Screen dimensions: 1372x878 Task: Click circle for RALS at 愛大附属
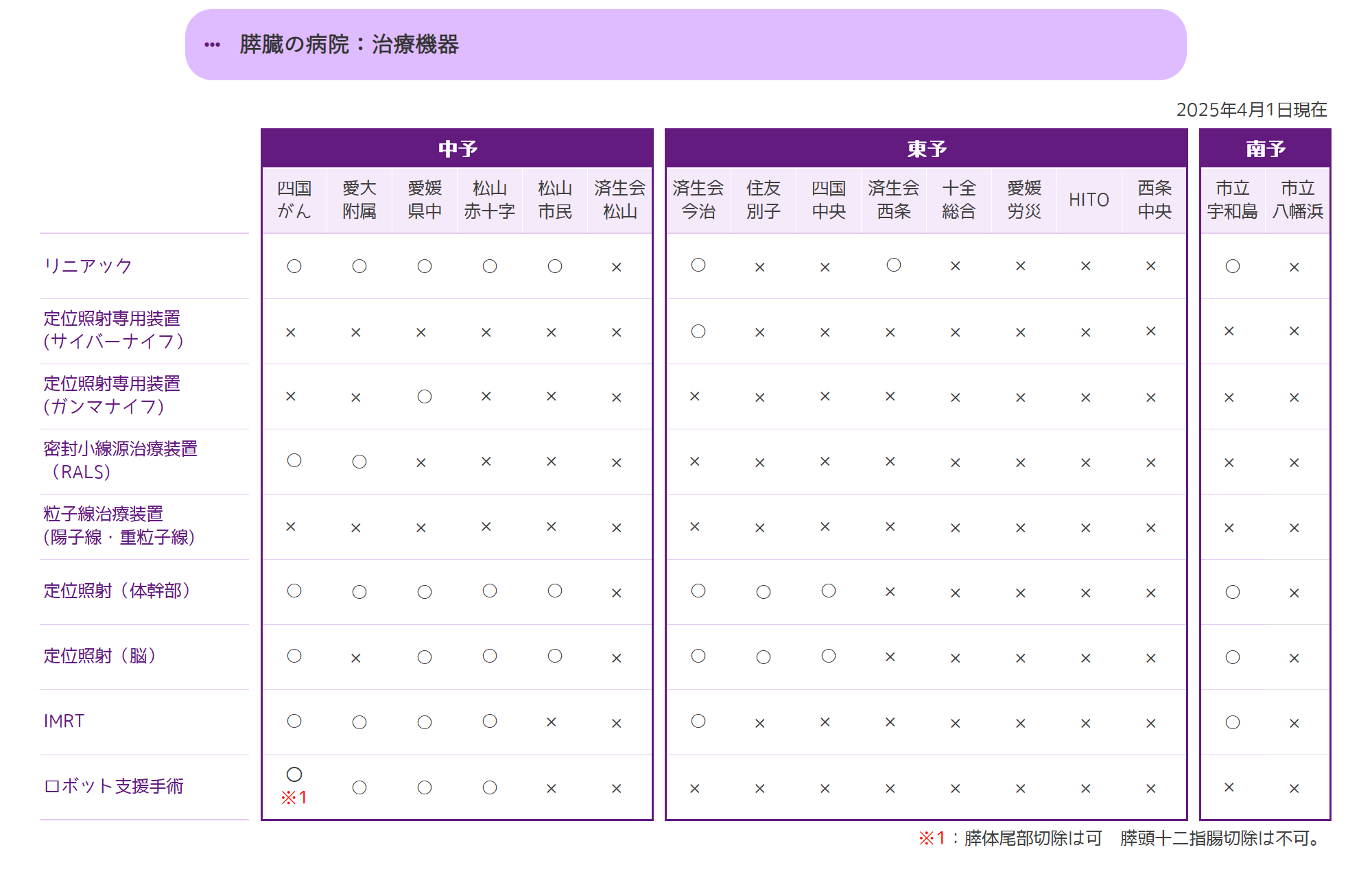point(359,462)
